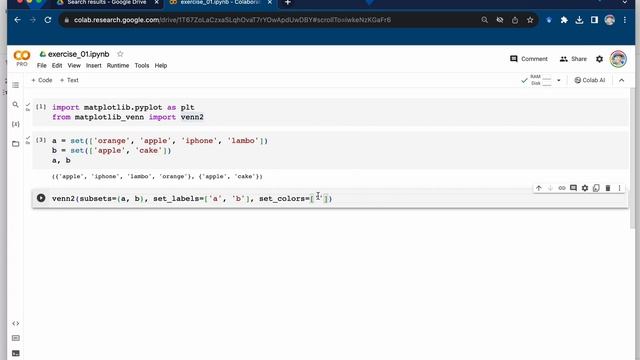Go back in browser history
Image resolution: width=640 pixels, height=360 pixels.
(17, 20)
